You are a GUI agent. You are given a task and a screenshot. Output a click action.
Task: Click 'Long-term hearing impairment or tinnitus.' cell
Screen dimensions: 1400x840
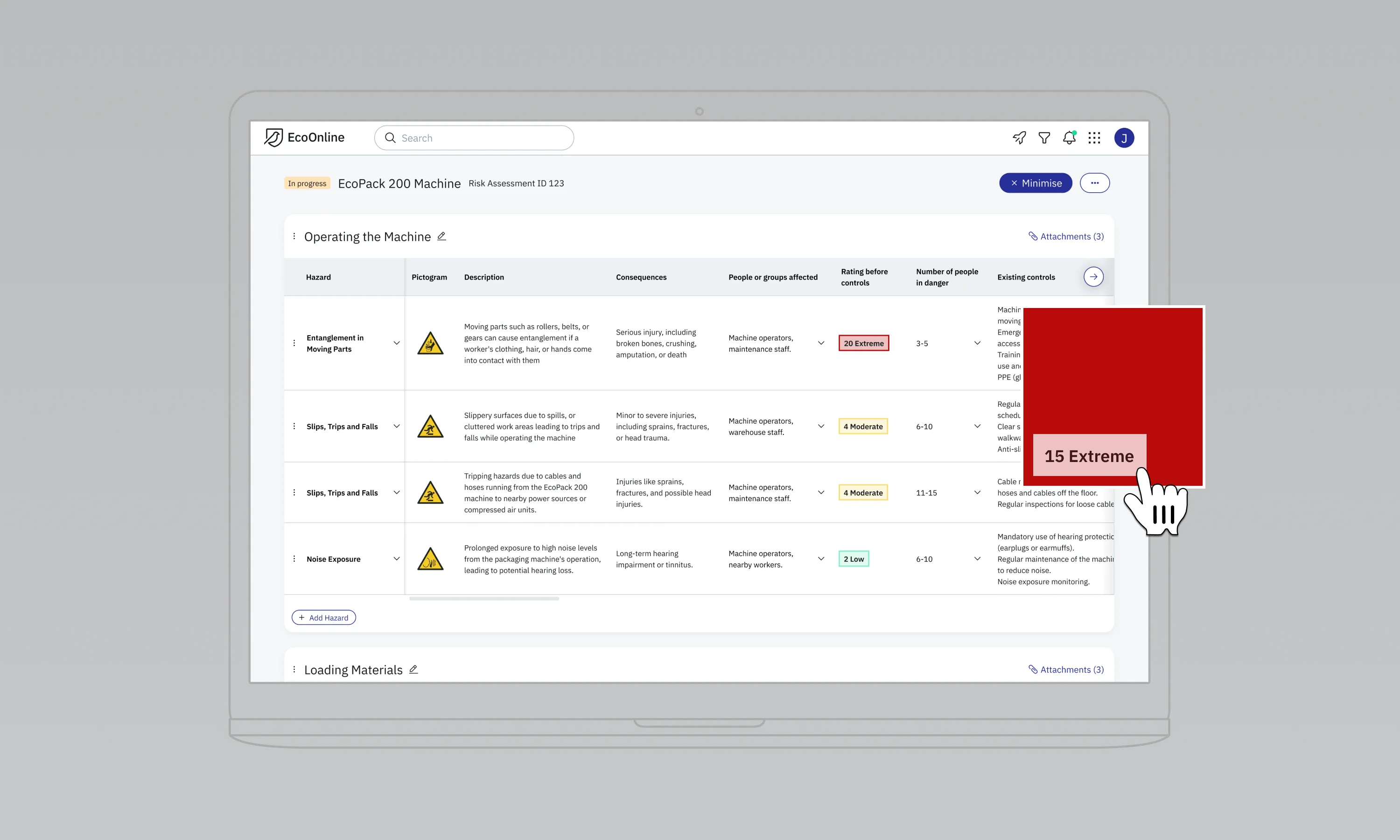[654, 559]
